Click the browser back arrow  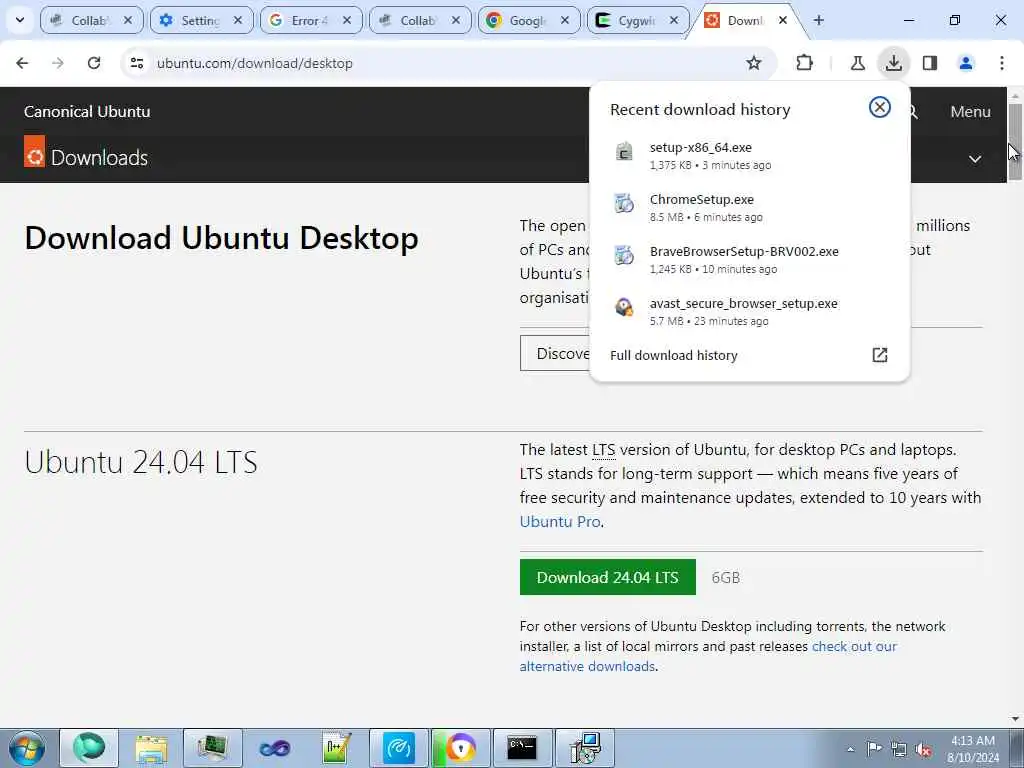tap(22, 63)
